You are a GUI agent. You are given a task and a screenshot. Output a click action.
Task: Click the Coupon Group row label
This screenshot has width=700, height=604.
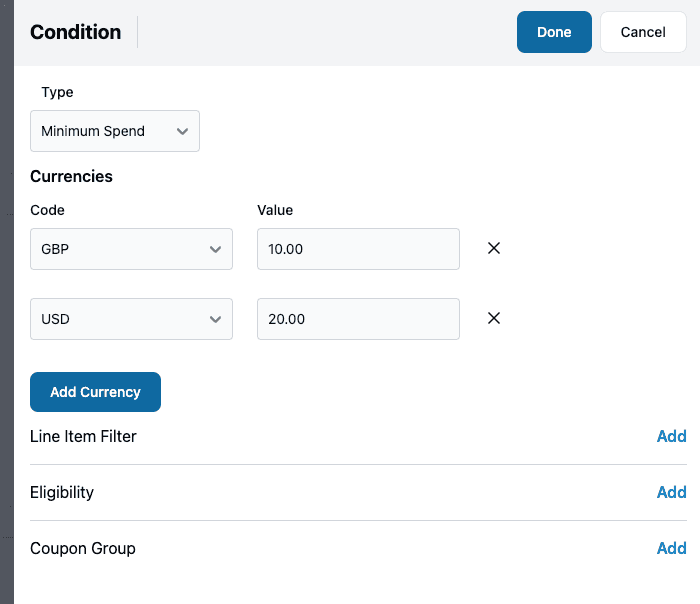tap(82, 548)
